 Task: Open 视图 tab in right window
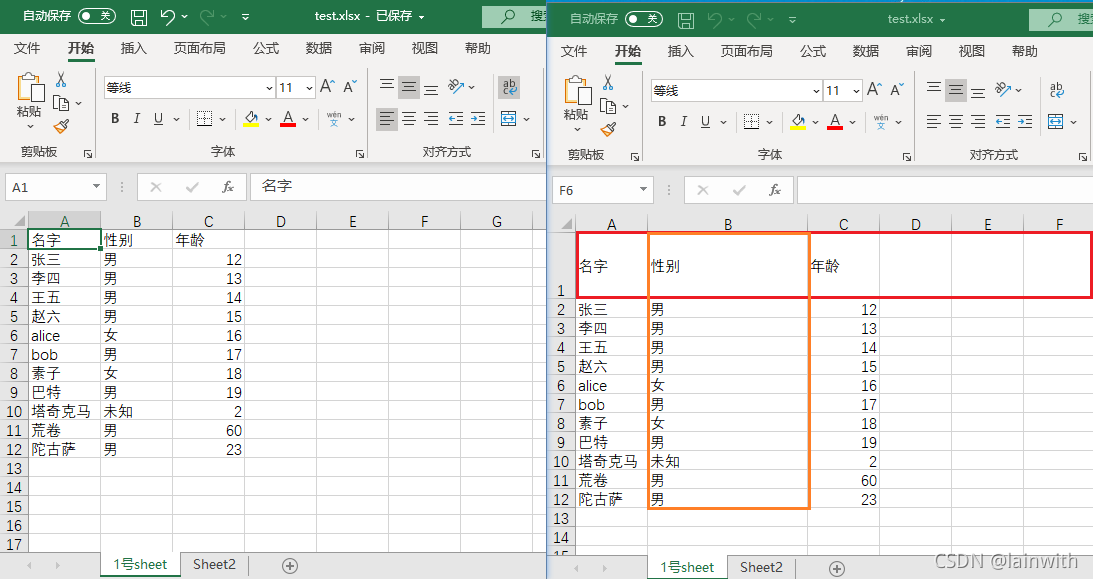[972, 51]
